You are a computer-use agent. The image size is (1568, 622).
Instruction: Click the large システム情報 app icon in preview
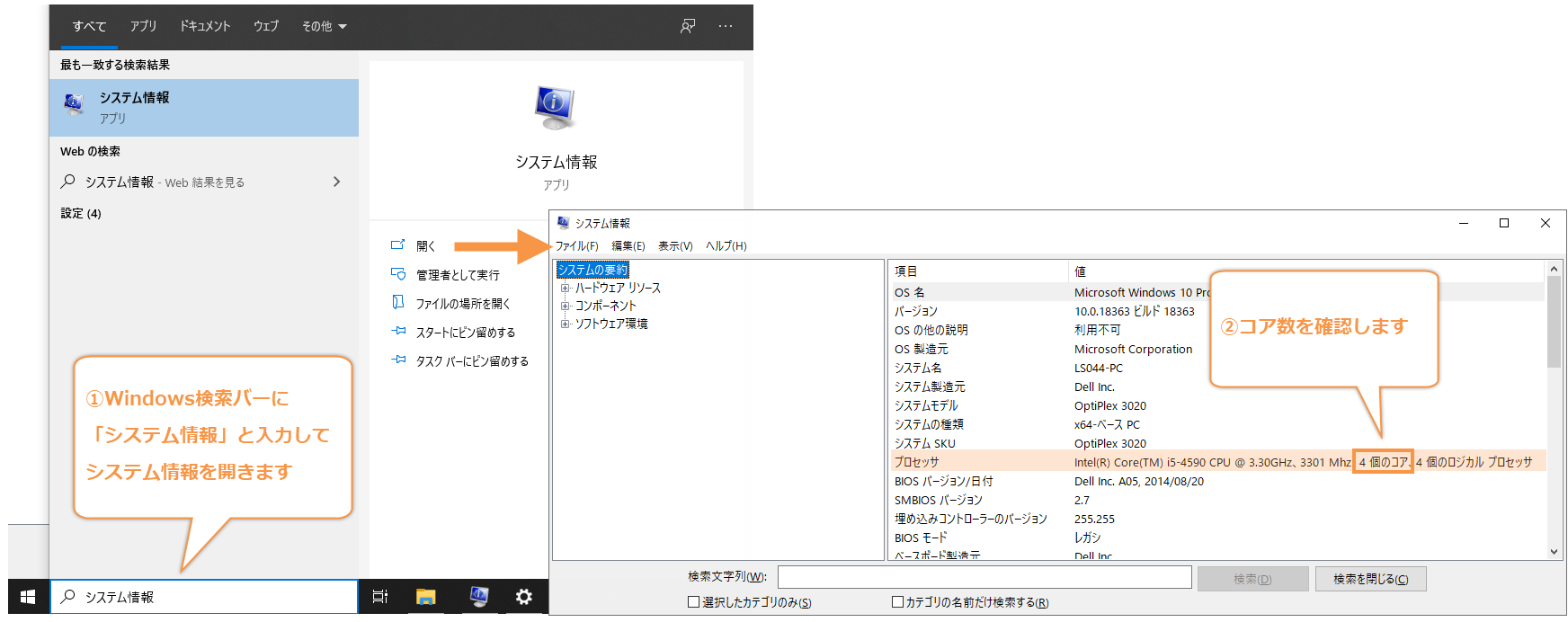[556, 108]
